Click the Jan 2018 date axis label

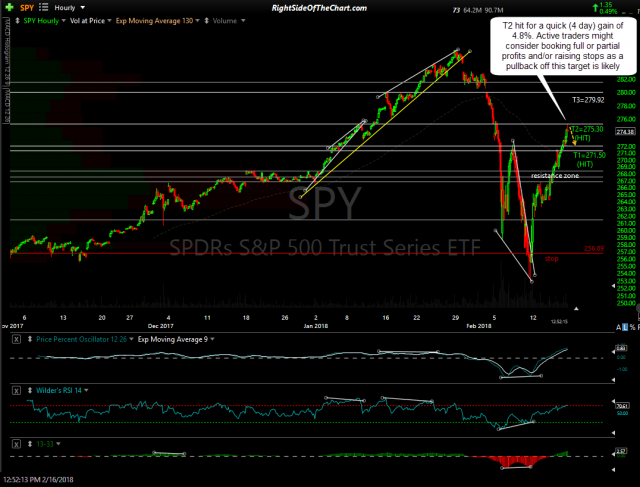click(316, 326)
